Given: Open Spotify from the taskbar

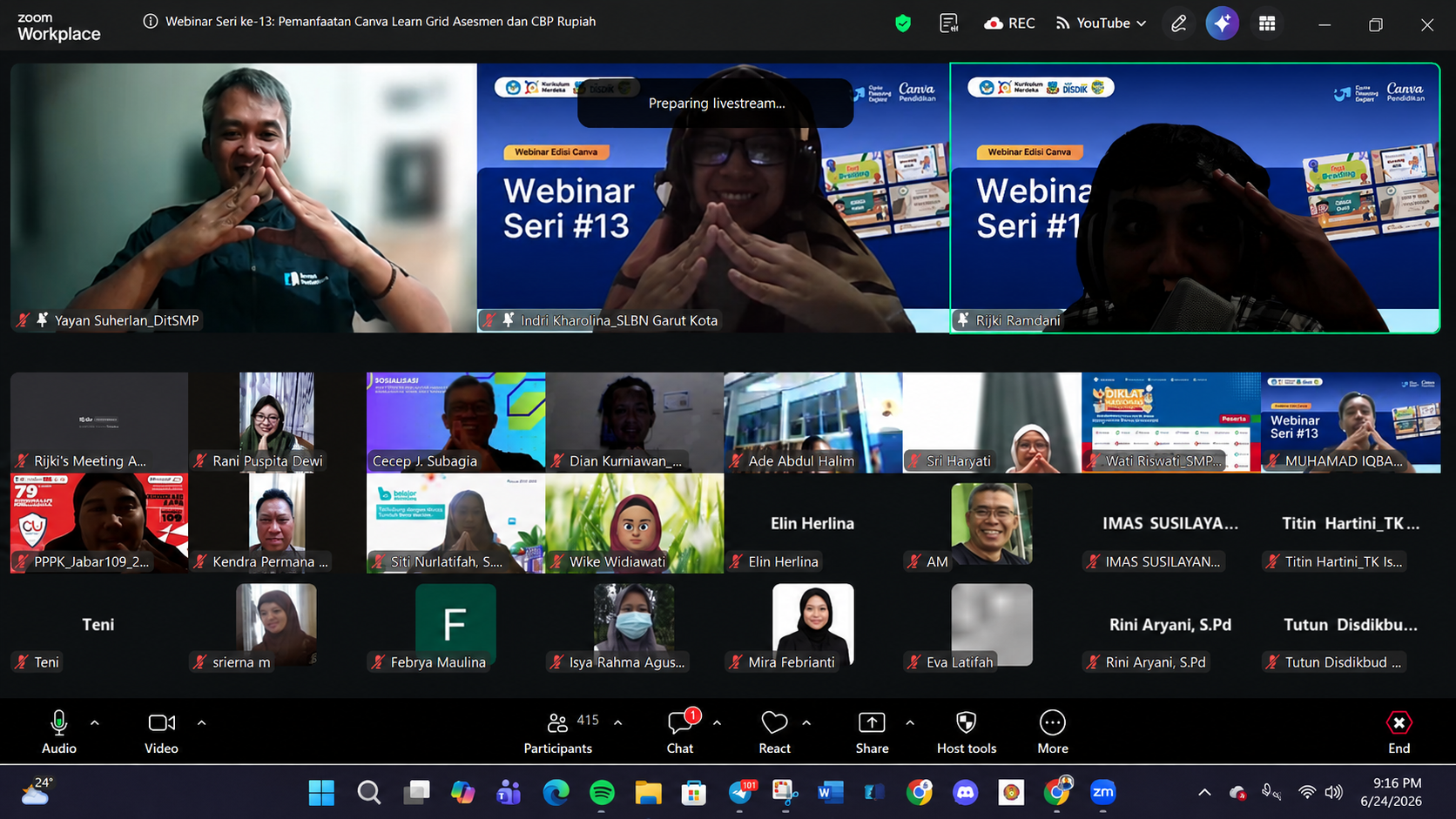Looking at the screenshot, I should pos(602,792).
